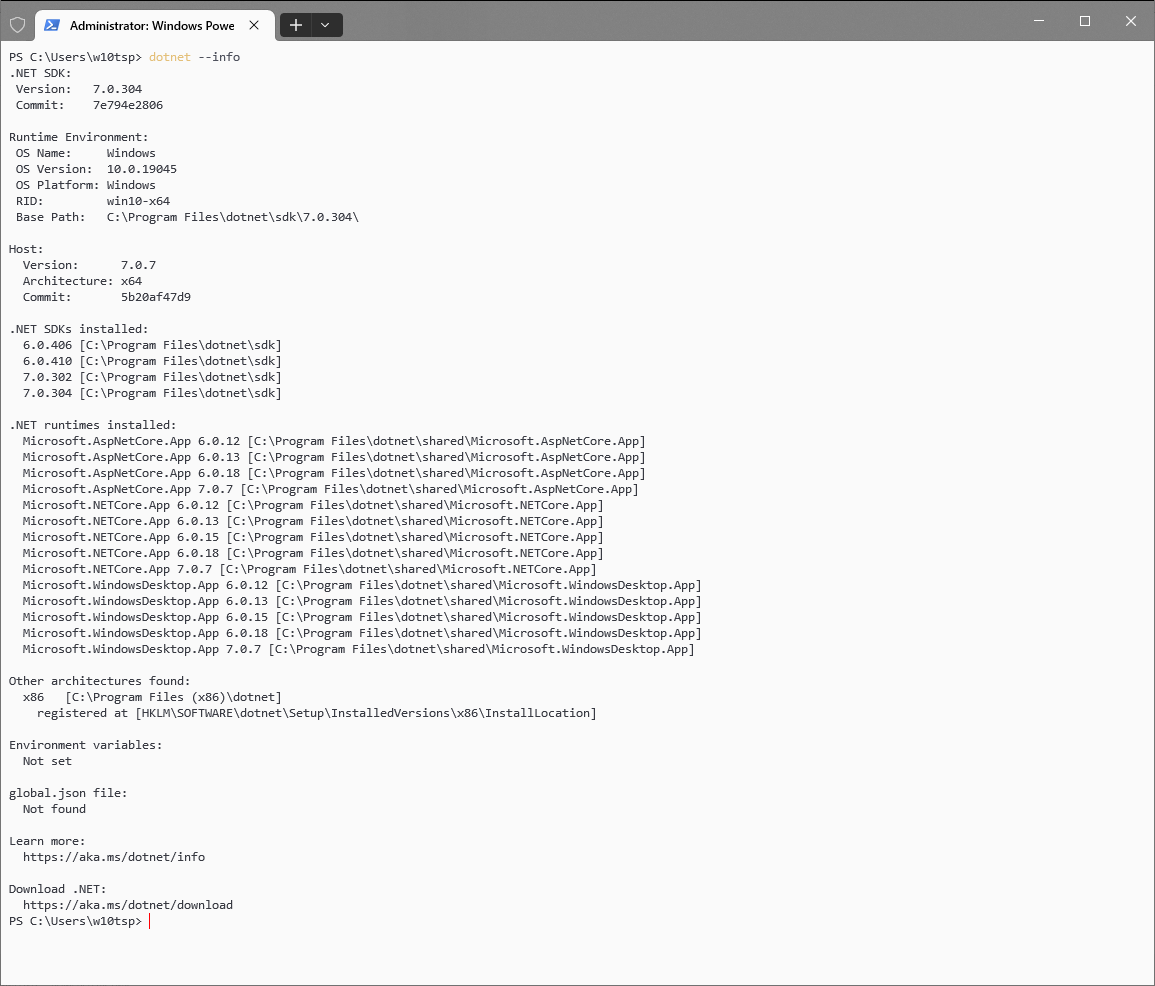
Task: Click the x86 Program Files (x86)\dotnet line
Action: 152,697
